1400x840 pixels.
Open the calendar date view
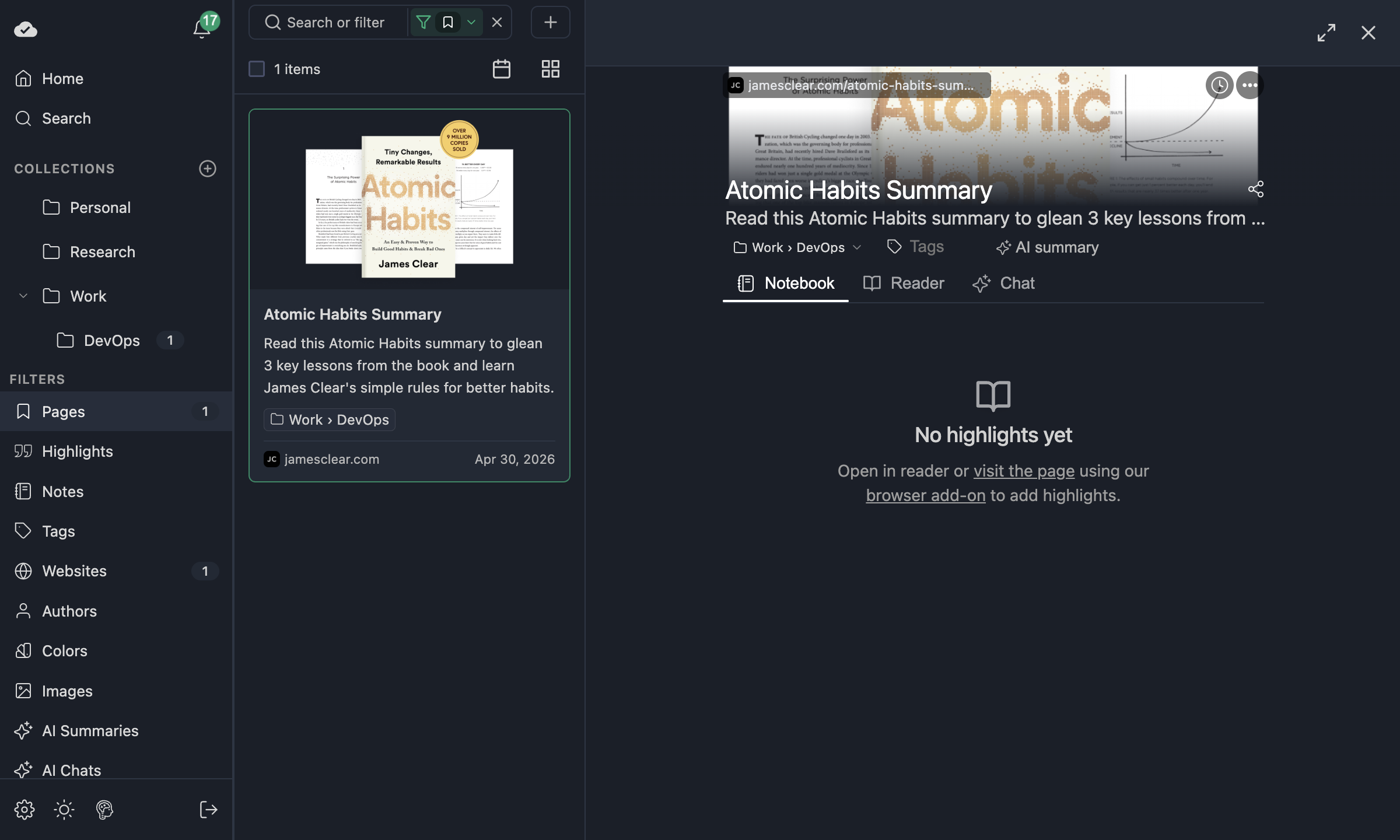[502, 69]
